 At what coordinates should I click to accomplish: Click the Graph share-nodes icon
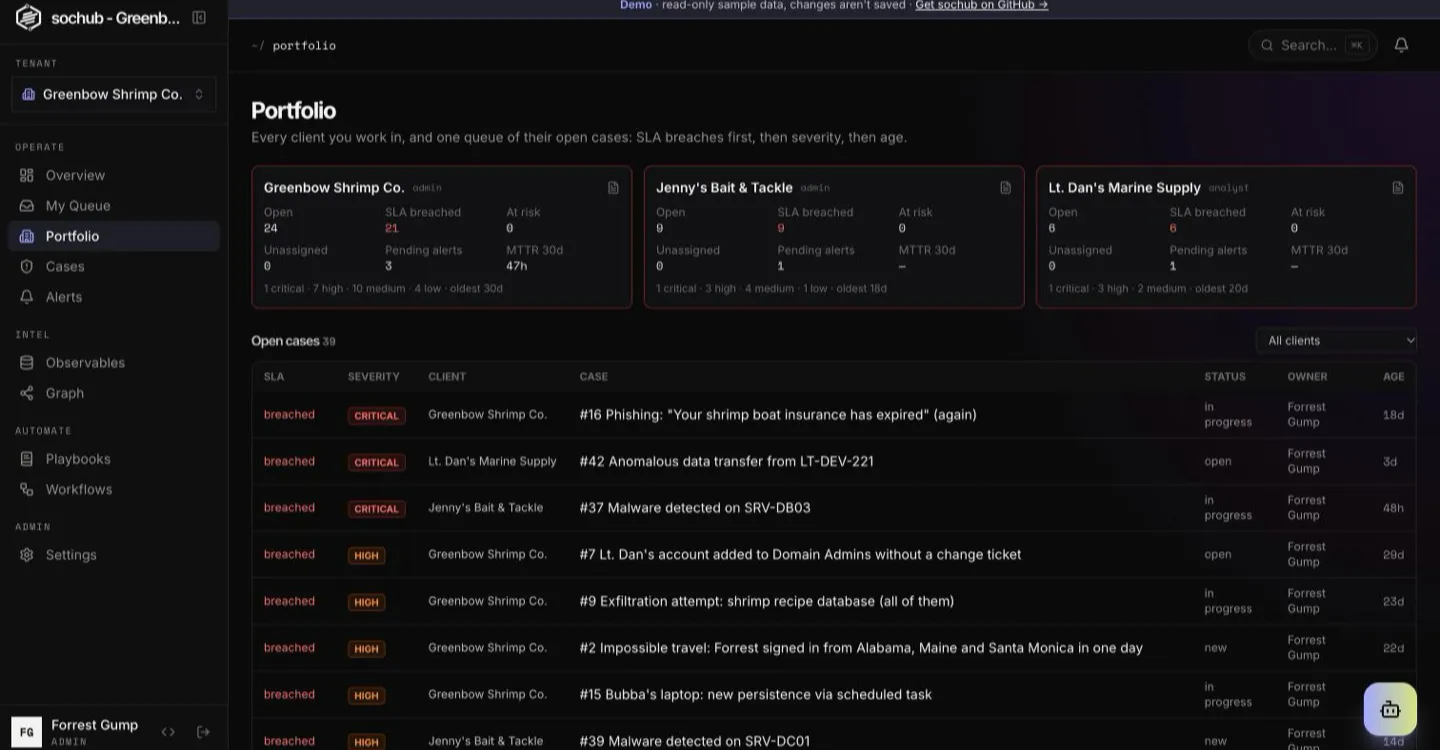coord(27,393)
